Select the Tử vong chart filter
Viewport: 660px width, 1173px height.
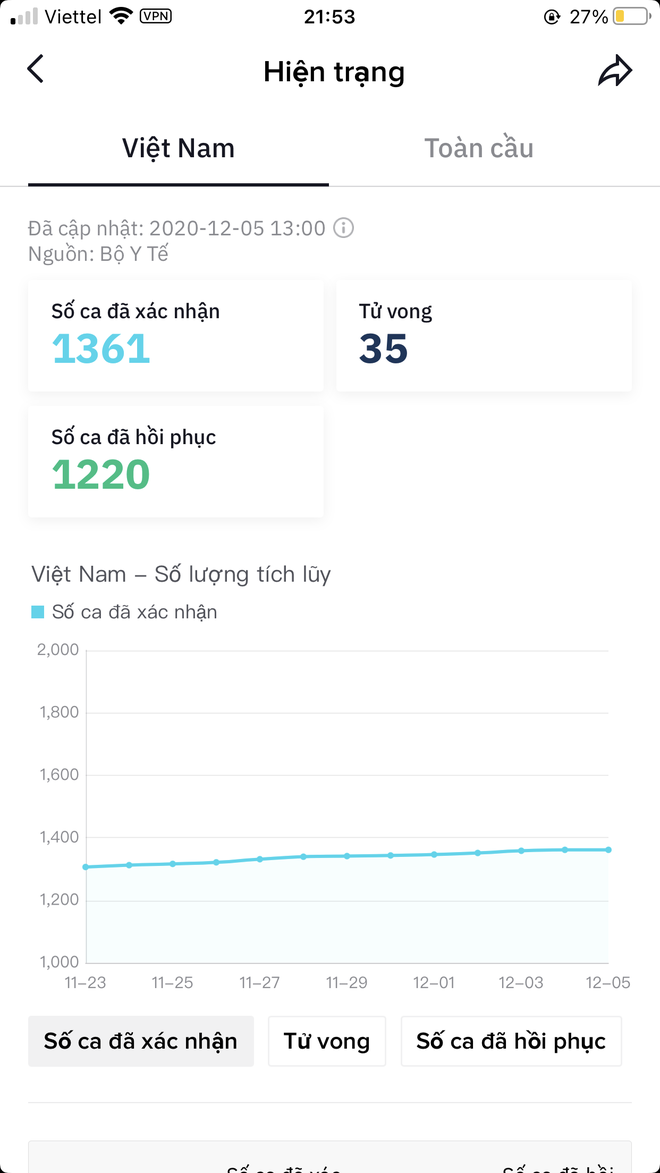pos(327,1041)
